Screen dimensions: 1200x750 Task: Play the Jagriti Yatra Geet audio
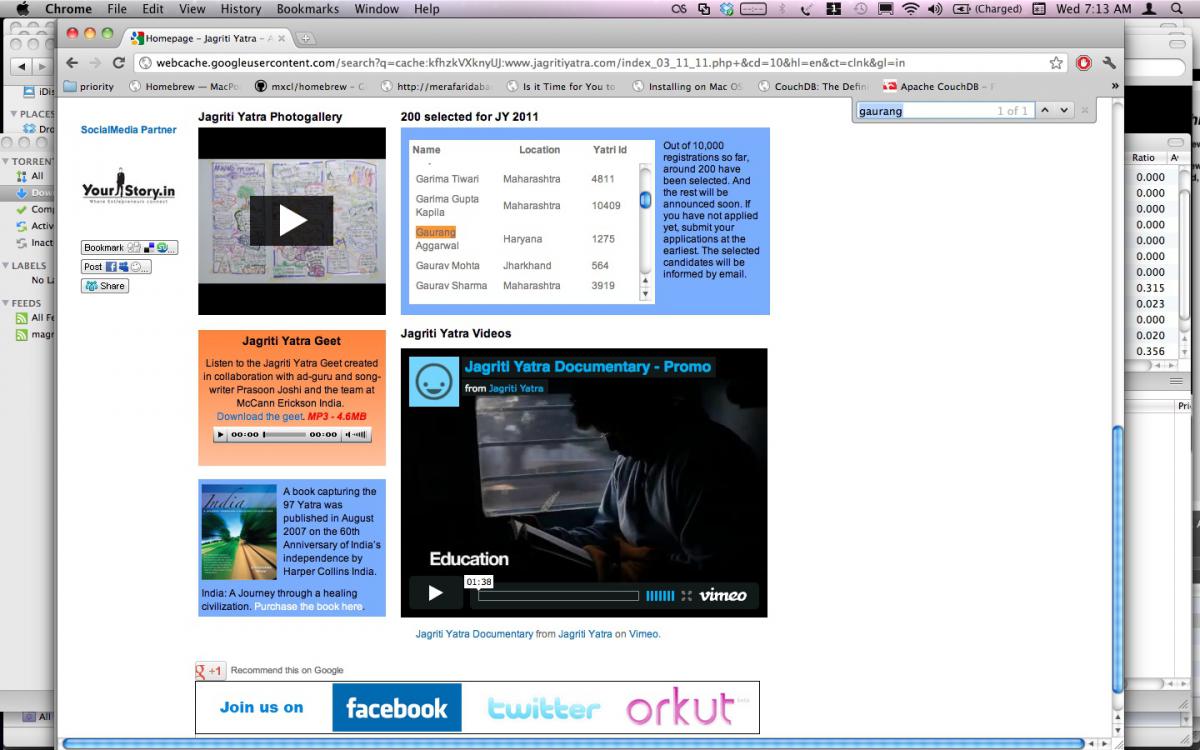click(222, 435)
